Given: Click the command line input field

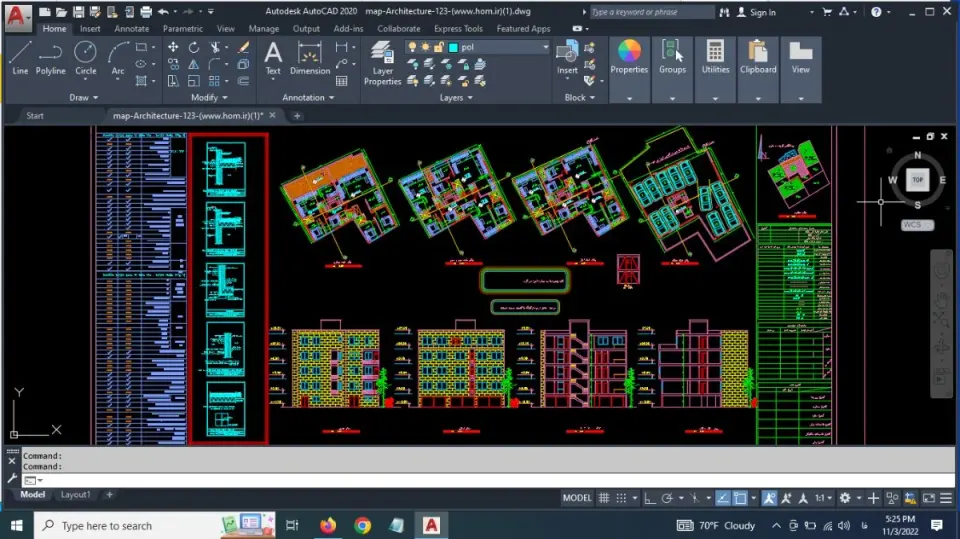Looking at the screenshot, I should coord(488,480).
